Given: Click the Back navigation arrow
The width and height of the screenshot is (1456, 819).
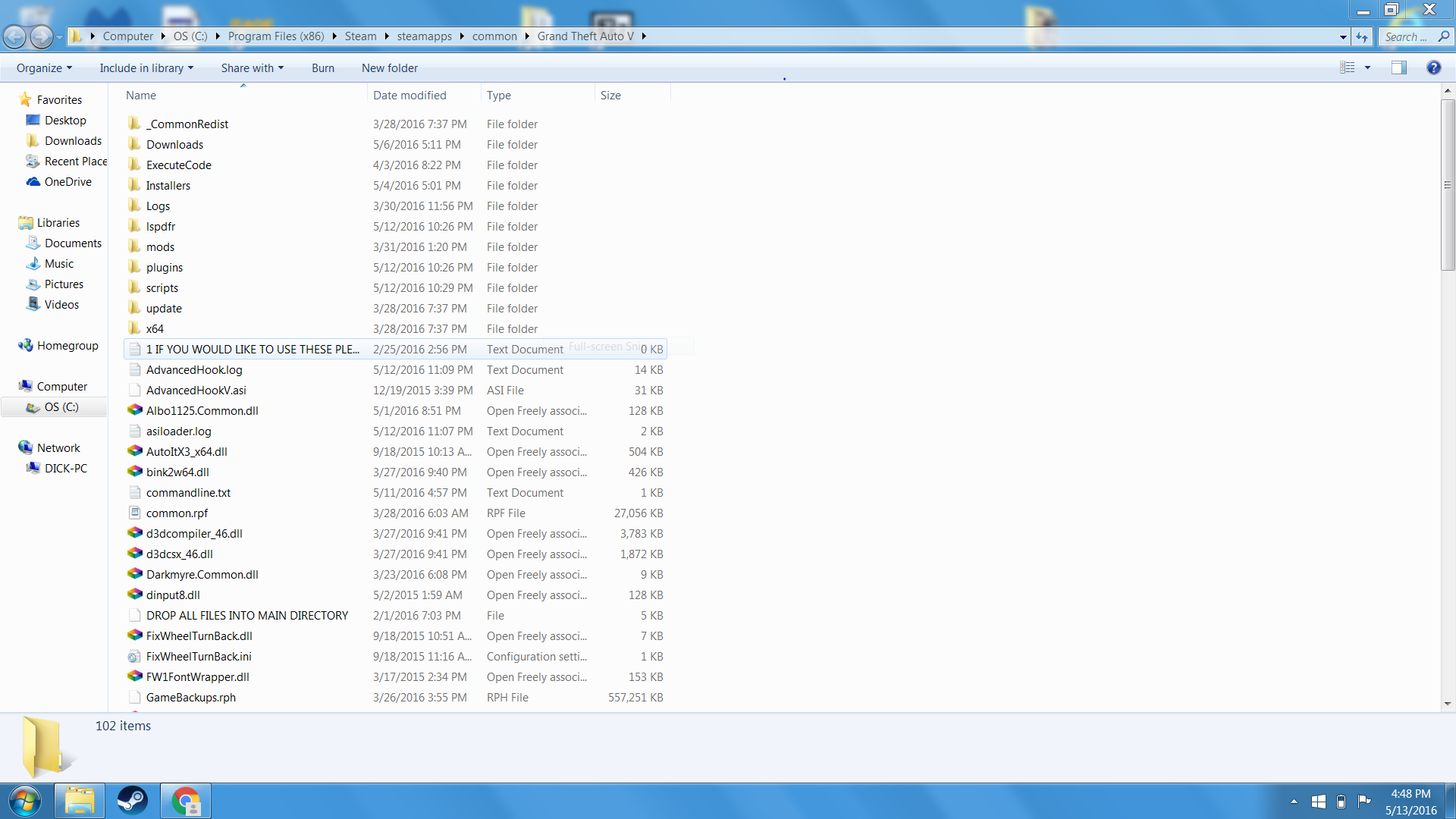Looking at the screenshot, I should coord(14,36).
